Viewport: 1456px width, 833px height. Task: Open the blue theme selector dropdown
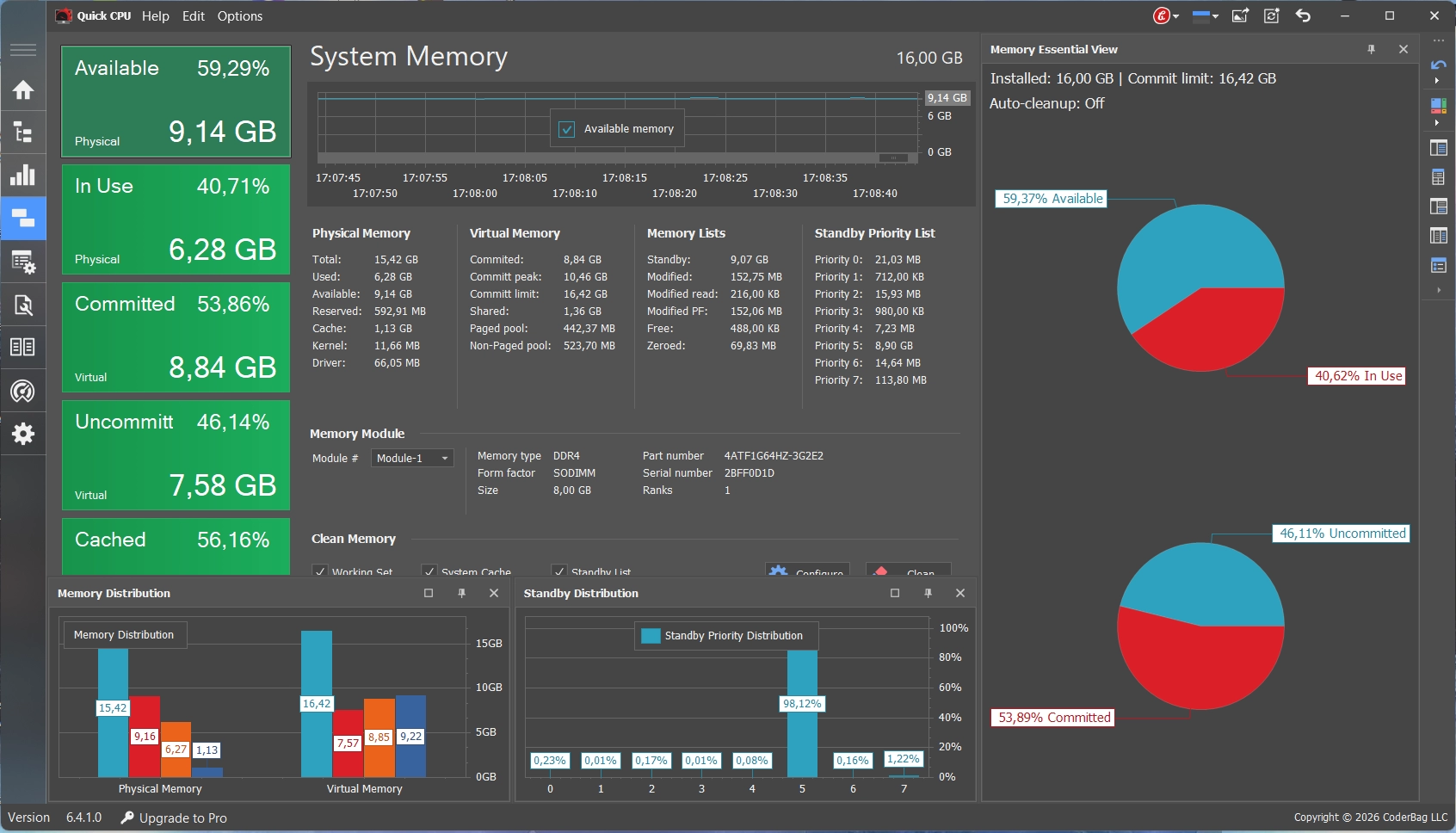[1206, 15]
